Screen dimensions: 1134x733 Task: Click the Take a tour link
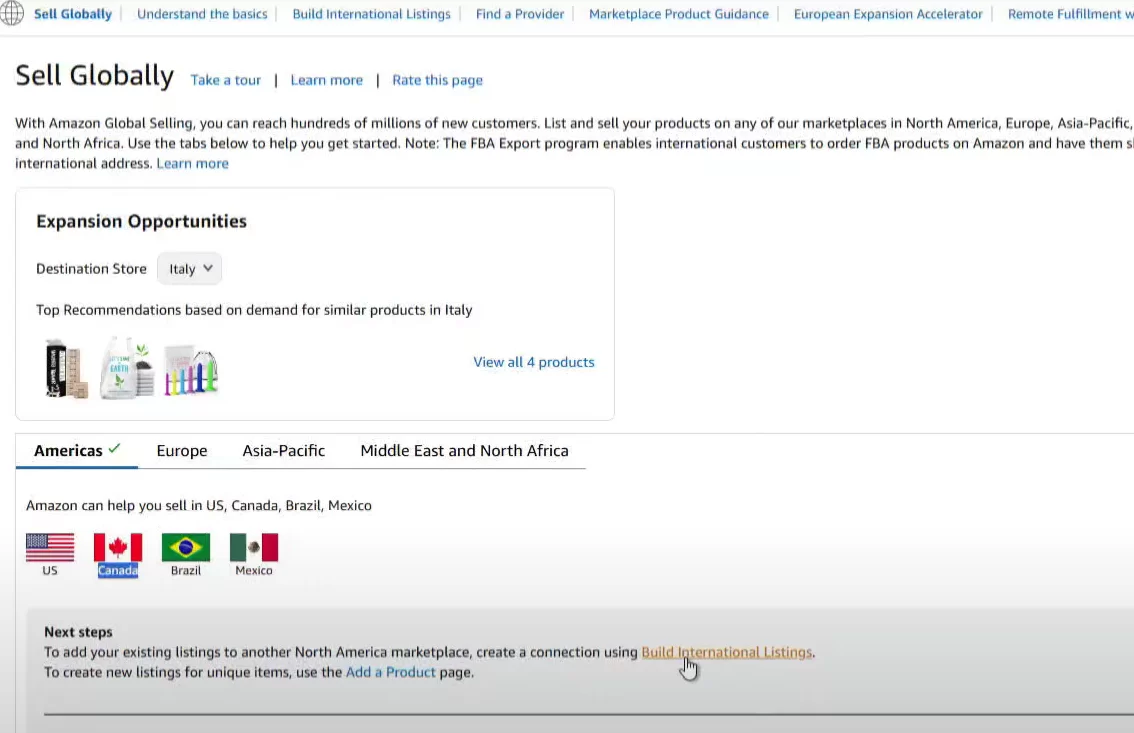[226, 80]
